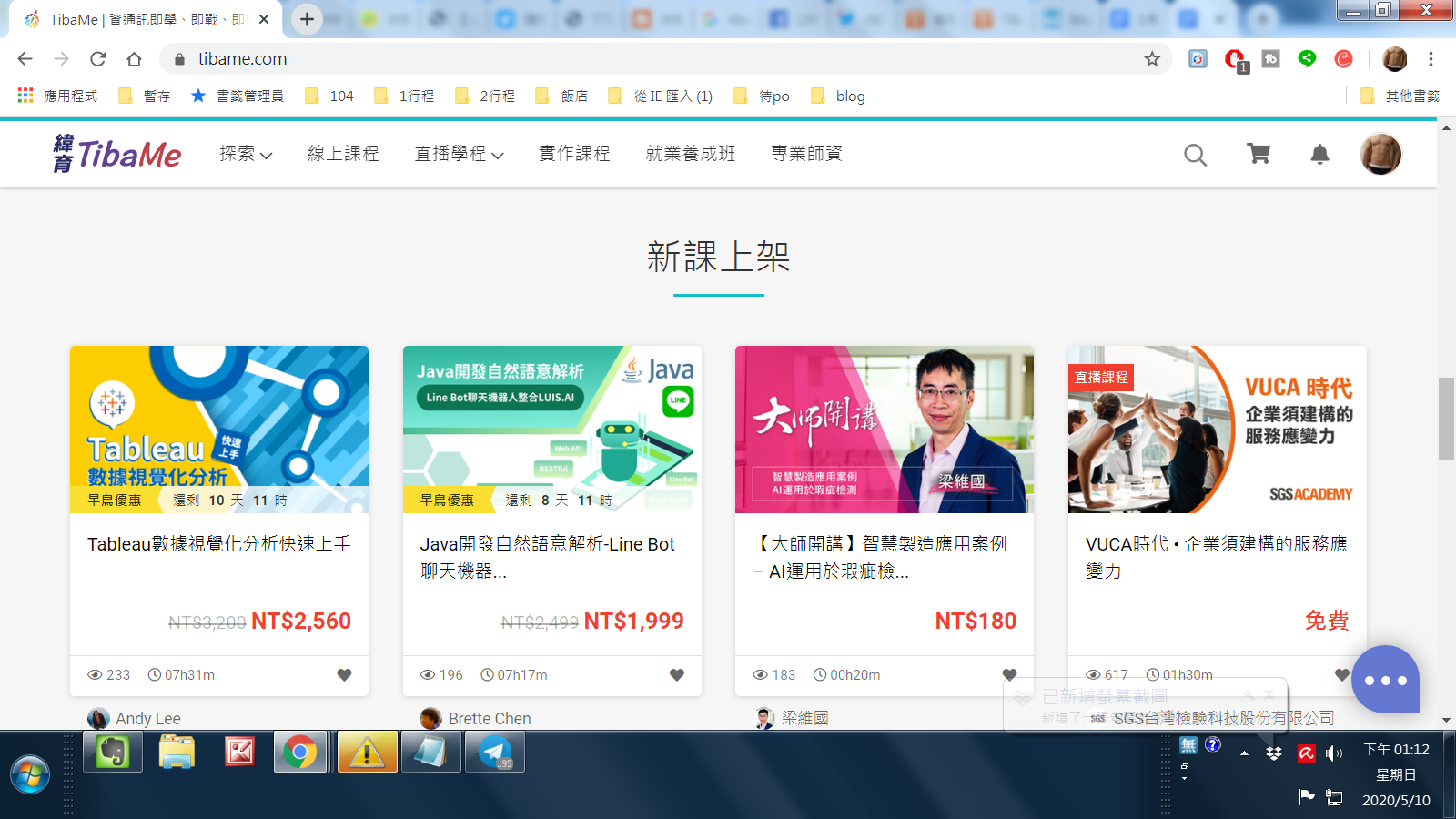The width and height of the screenshot is (1456, 819).
Task: Open the Windows Start button
Action: tap(30, 773)
